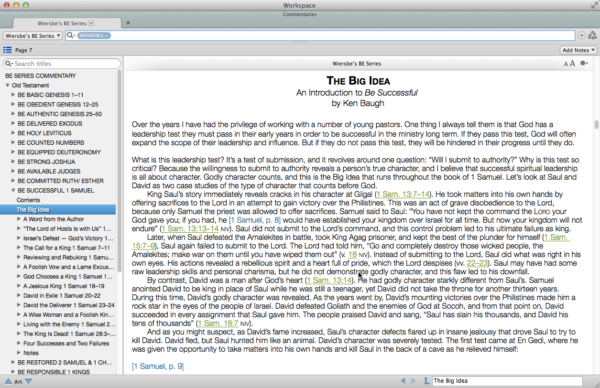
Task: Click the recycle/library icon beside search field
Action: pyautogui.click(x=592, y=36)
